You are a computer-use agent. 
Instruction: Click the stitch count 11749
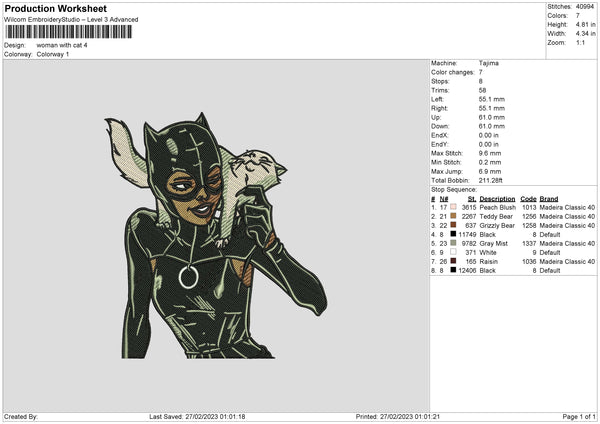click(467, 235)
